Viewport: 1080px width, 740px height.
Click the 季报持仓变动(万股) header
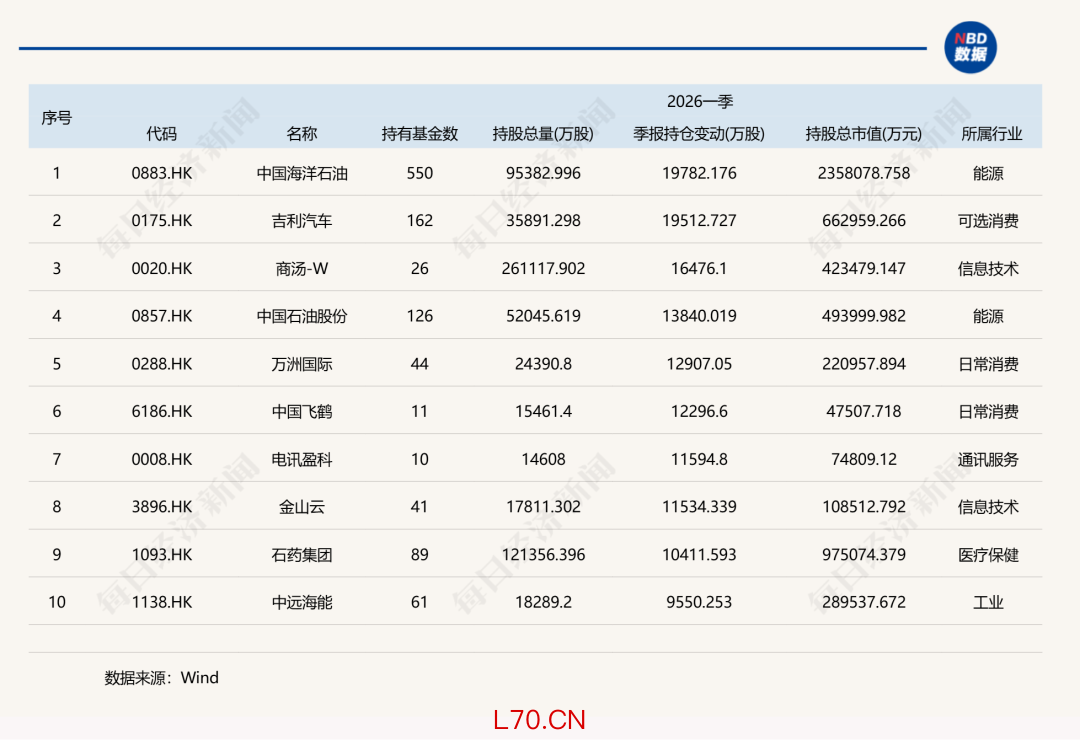[699, 134]
